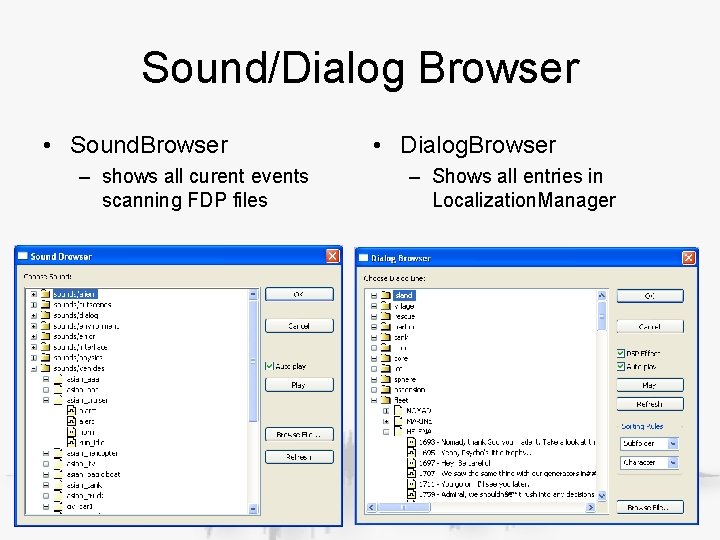720x540 pixels.
Task: Select the highlighted sounds/alien row
Action: (x=75, y=294)
